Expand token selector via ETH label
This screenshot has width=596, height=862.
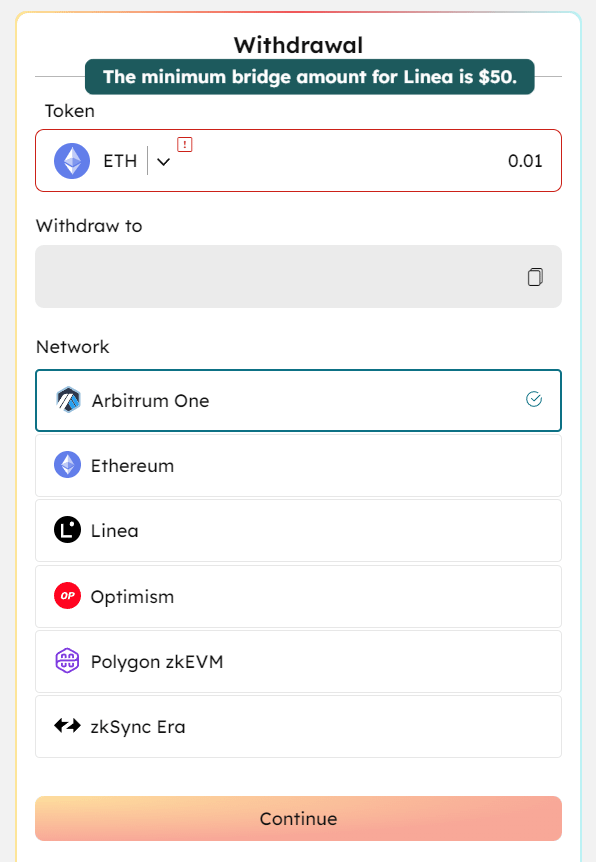tap(120, 161)
